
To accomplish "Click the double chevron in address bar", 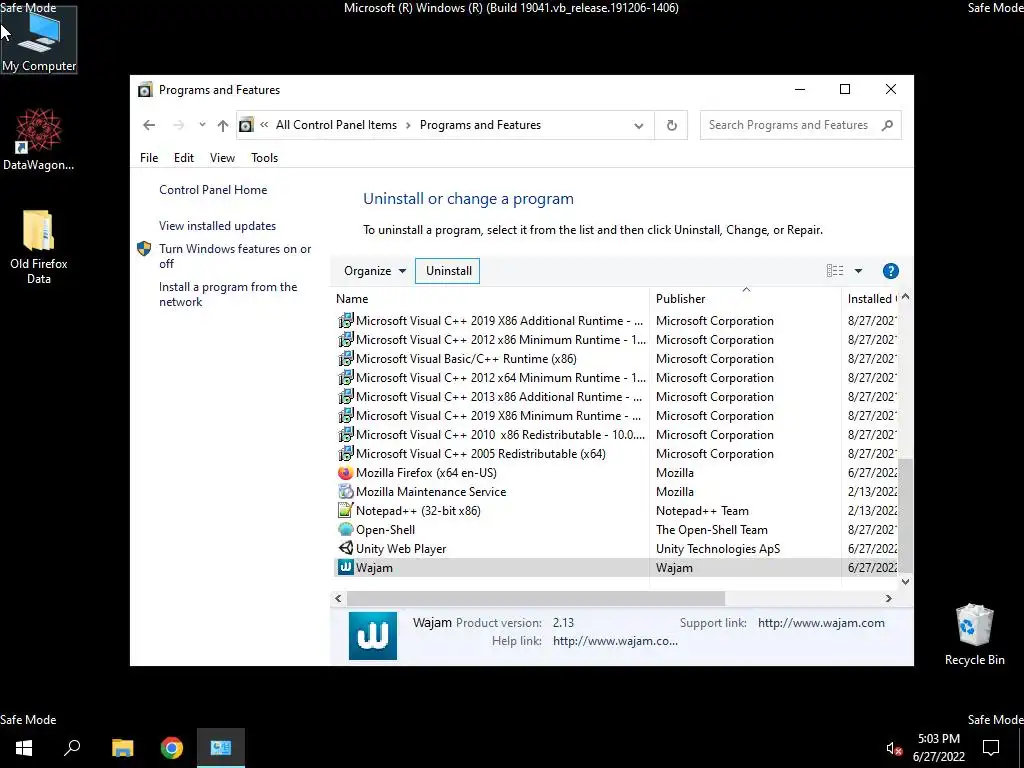I will (264, 125).
